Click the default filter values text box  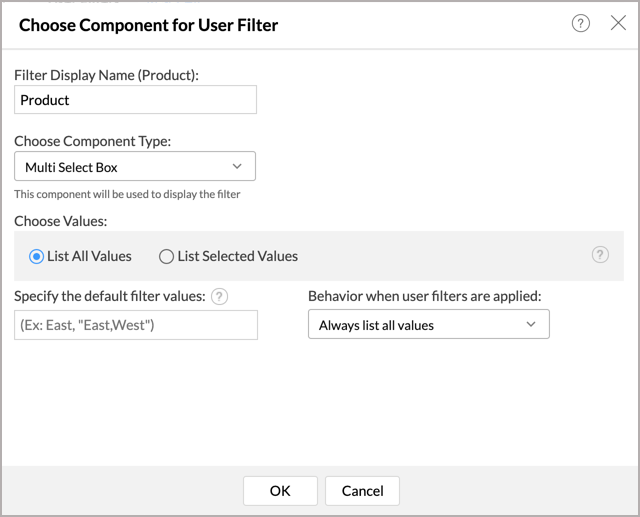click(135, 325)
